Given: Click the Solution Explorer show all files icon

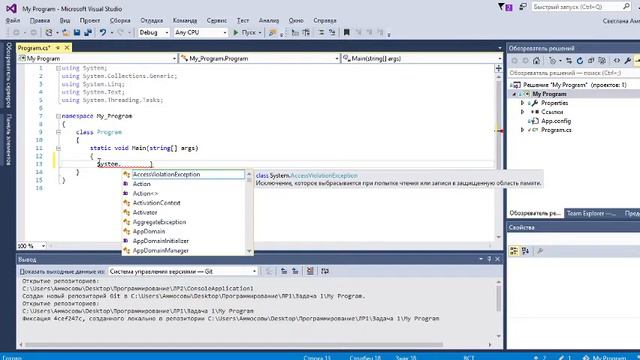Looking at the screenshot, I should [602, 61].
